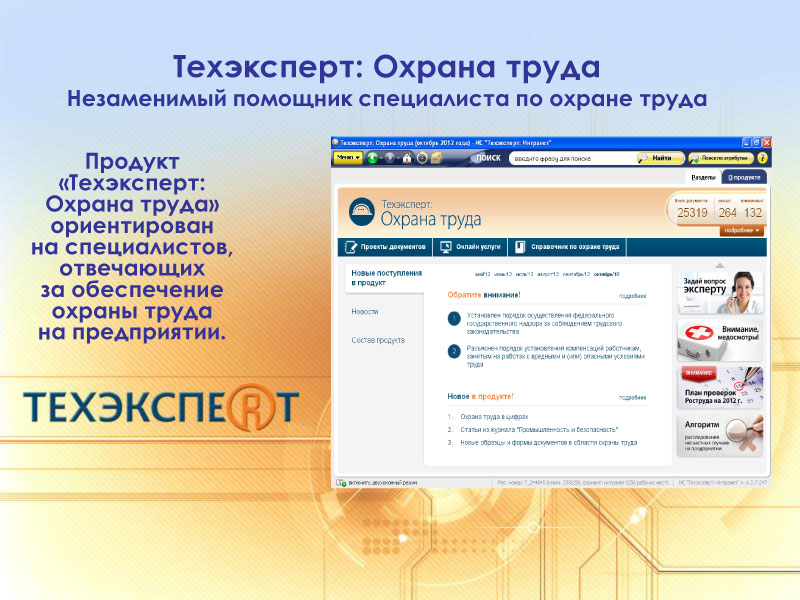The width and height of the screenshot is (800, 600).
Task: Click the yellow Help question mark icon
Action: click(762, 158)
